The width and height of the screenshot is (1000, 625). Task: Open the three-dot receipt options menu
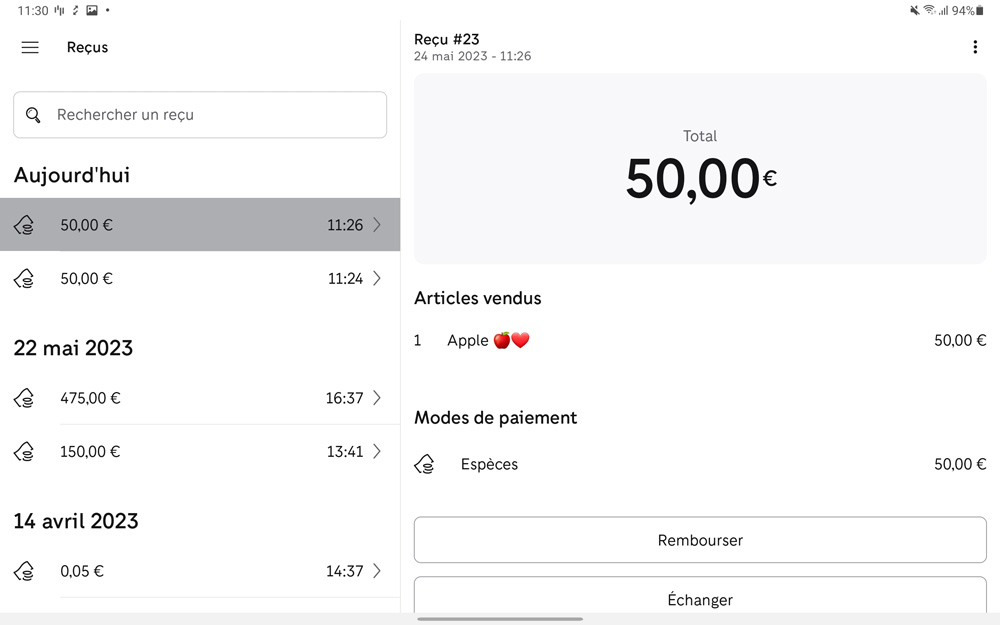click(975, 47)
